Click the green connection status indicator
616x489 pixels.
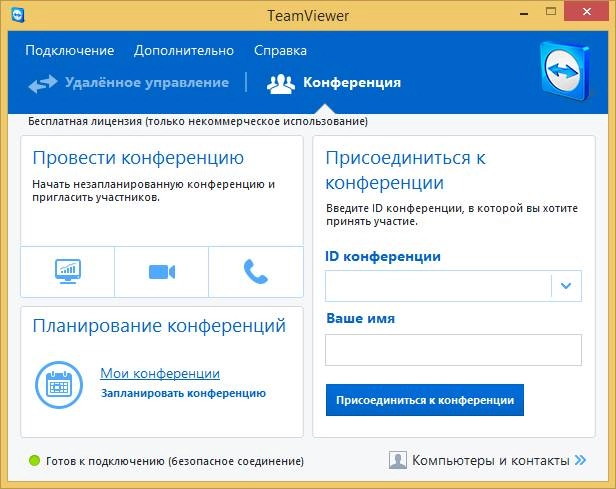[35, 460]
